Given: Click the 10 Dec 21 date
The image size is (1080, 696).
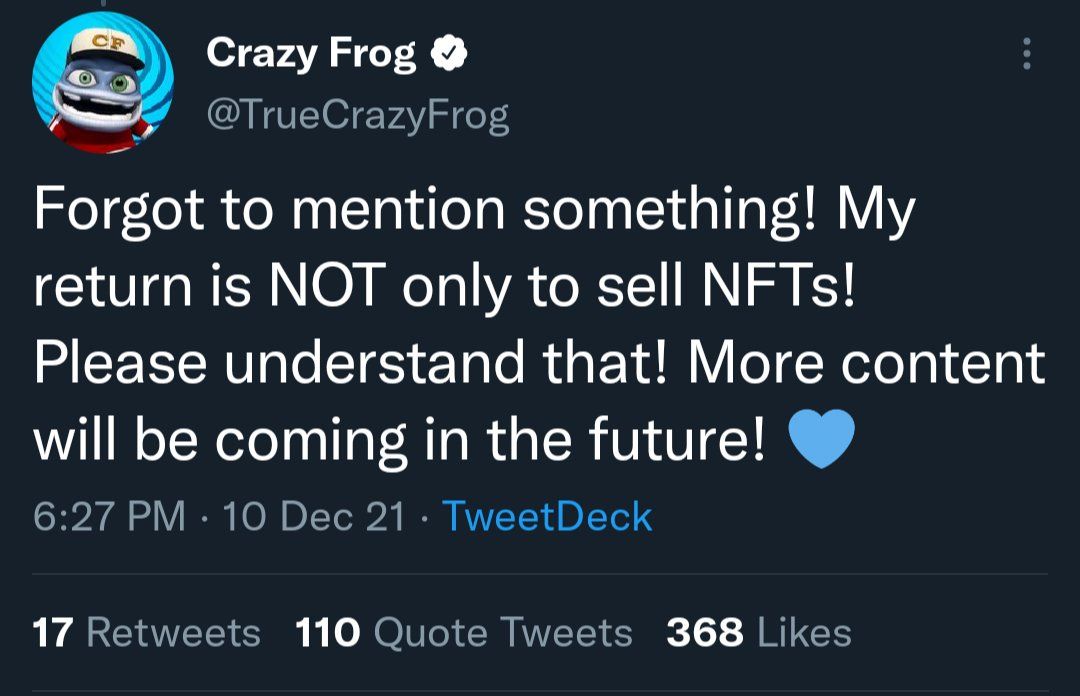Looking at the screenshot, I should point(314,516).
